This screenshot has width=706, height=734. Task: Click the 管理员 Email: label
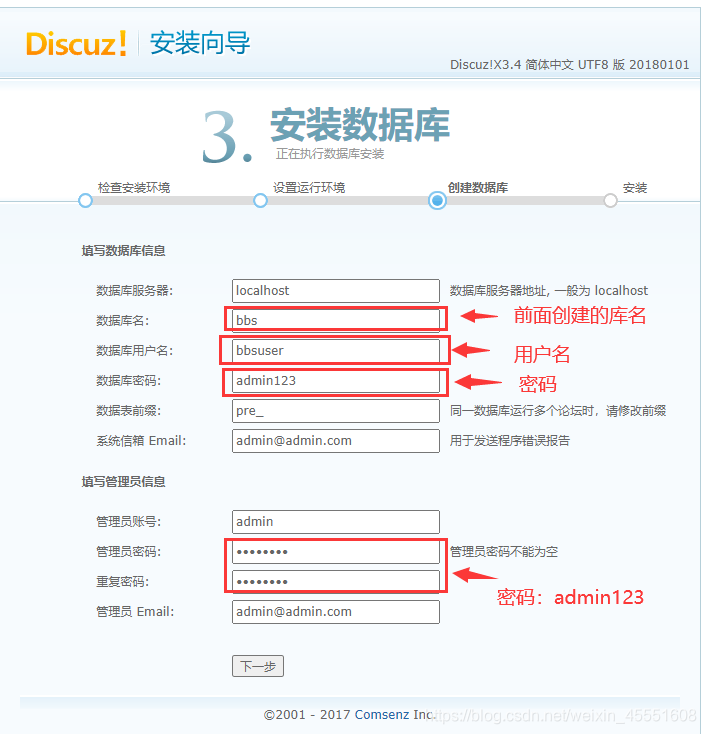click(x=135, y=612)
